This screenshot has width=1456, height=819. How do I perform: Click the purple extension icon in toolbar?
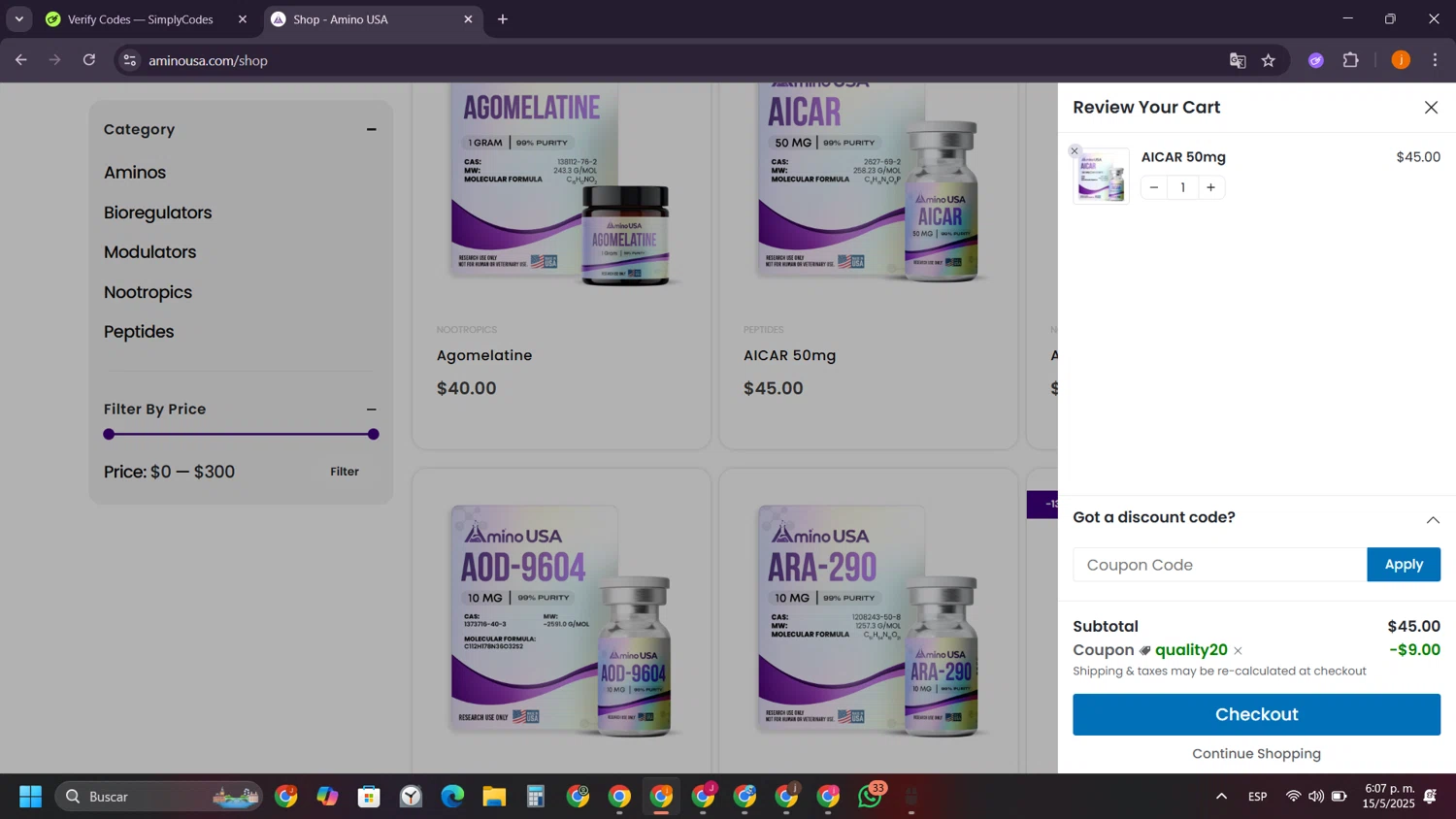click(x=1316, y=60)
